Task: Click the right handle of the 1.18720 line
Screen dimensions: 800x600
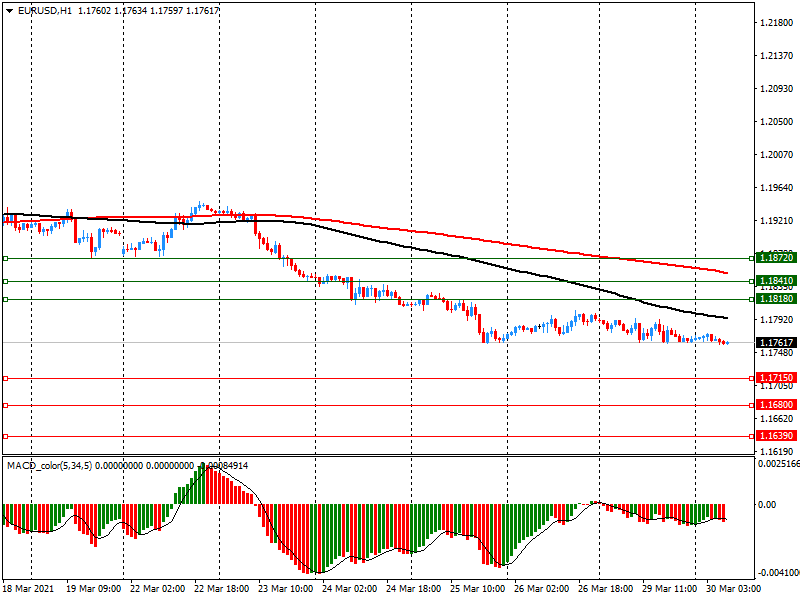Action: 750,258
